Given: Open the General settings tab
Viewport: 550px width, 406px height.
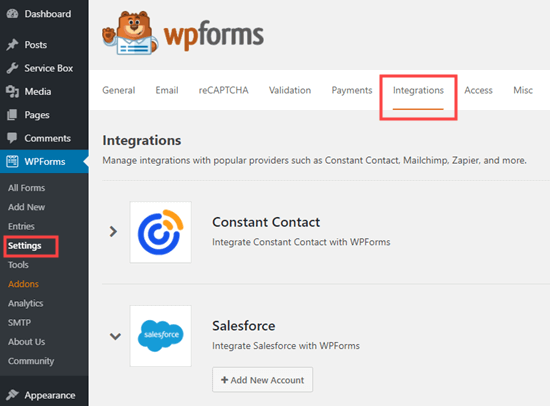Looking at the screenshot, I should coord(119,90).
